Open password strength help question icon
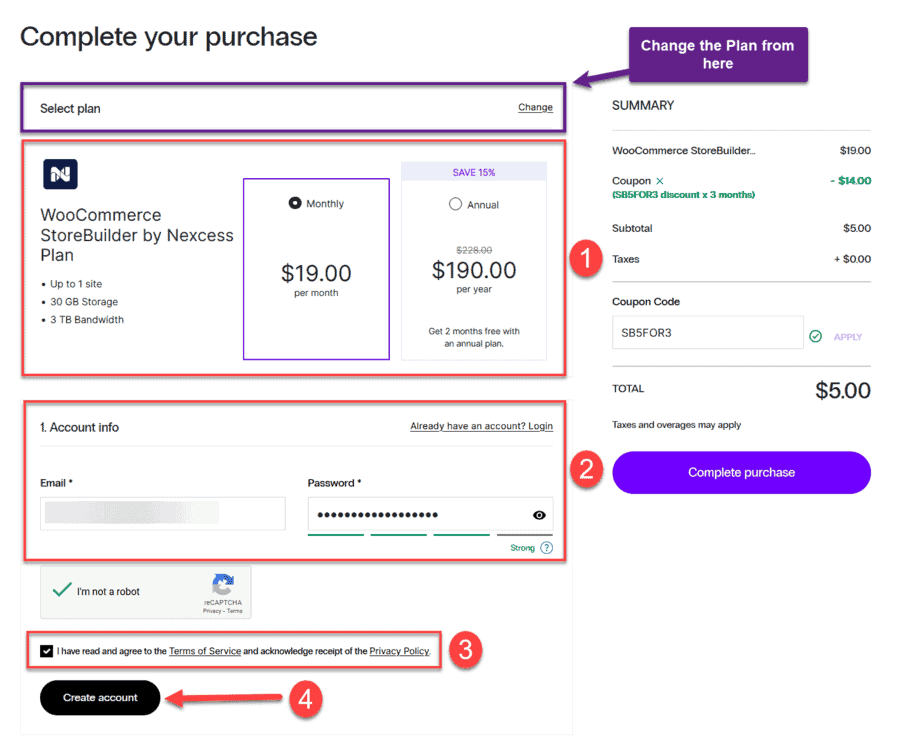This screenshot has width=900, height=740. coord(546,548)
